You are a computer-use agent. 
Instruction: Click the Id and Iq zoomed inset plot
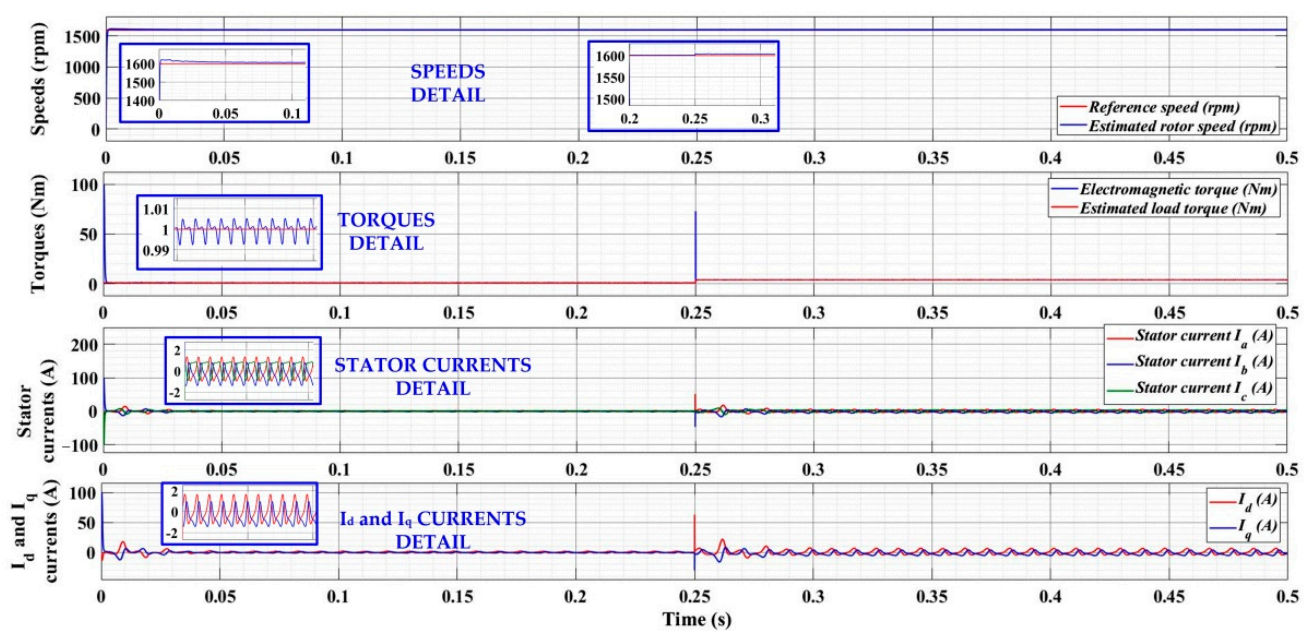[239, 512]
